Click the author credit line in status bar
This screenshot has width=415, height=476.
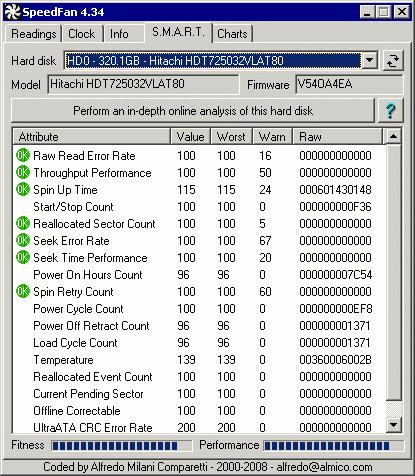coord(208,467)
